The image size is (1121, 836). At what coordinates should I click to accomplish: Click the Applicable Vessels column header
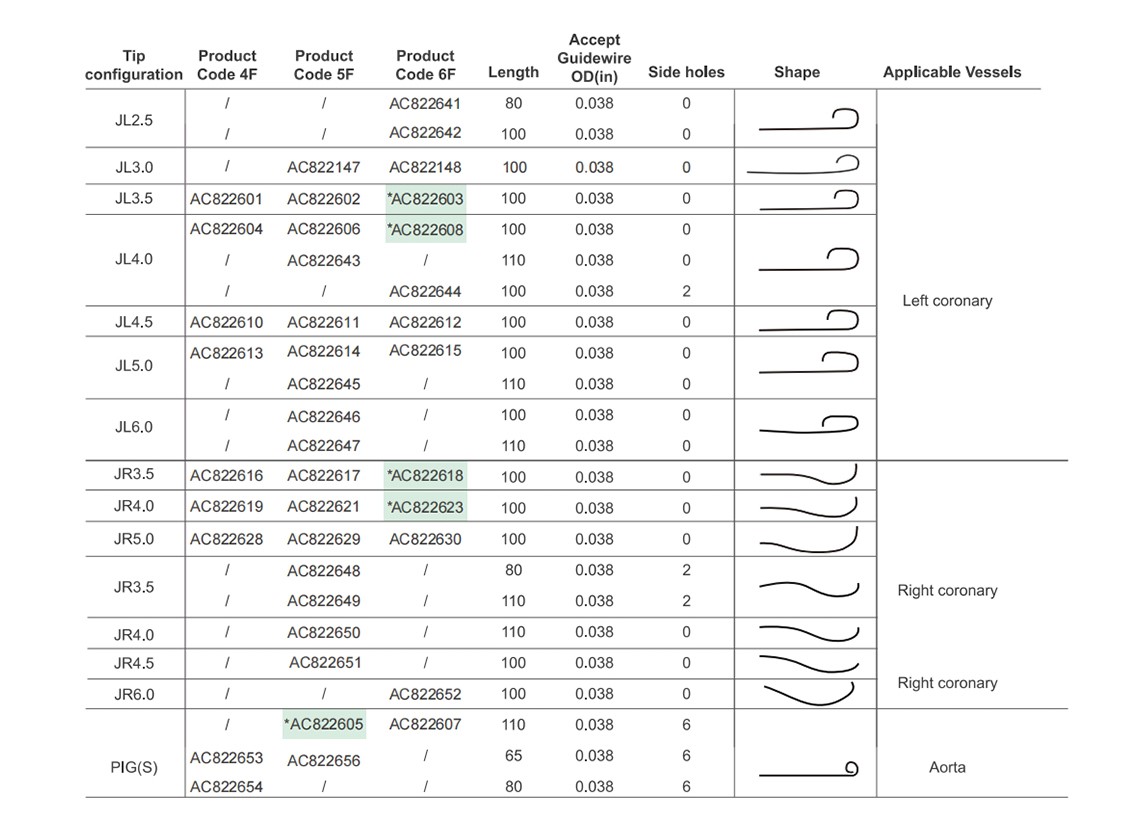point(952,72)
